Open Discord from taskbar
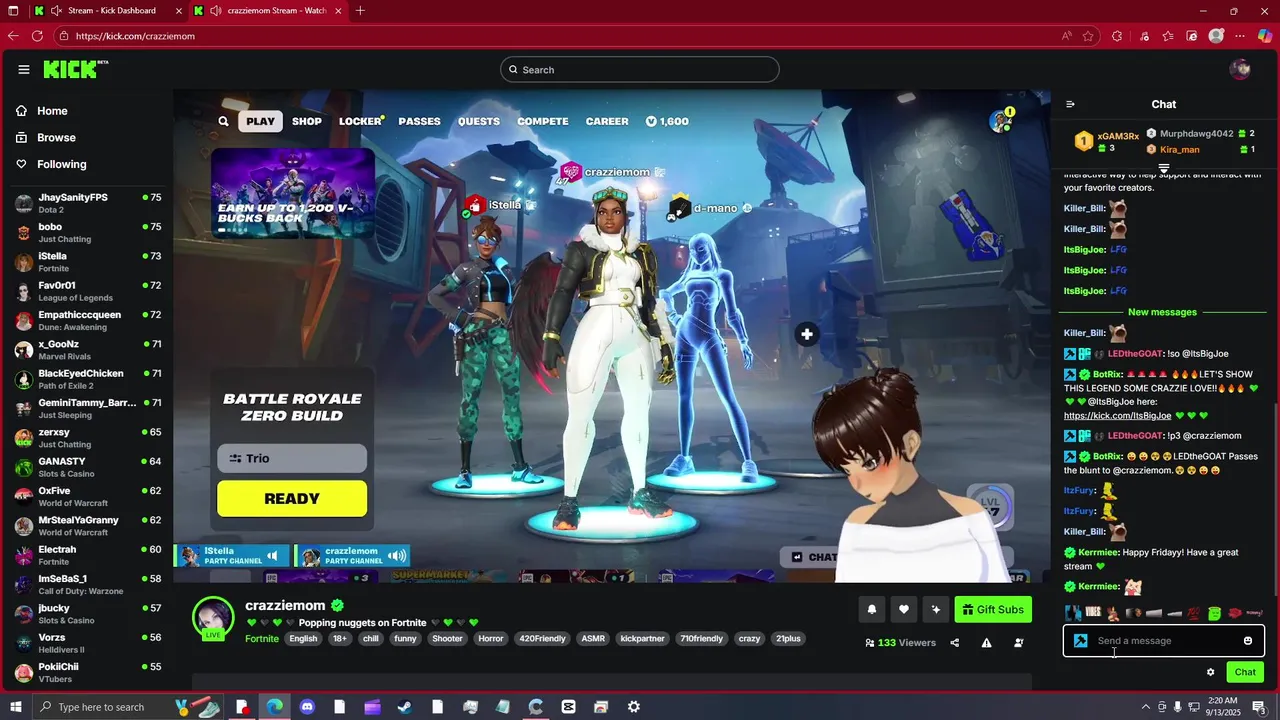The image size is (1280, 720). (307, 707)
